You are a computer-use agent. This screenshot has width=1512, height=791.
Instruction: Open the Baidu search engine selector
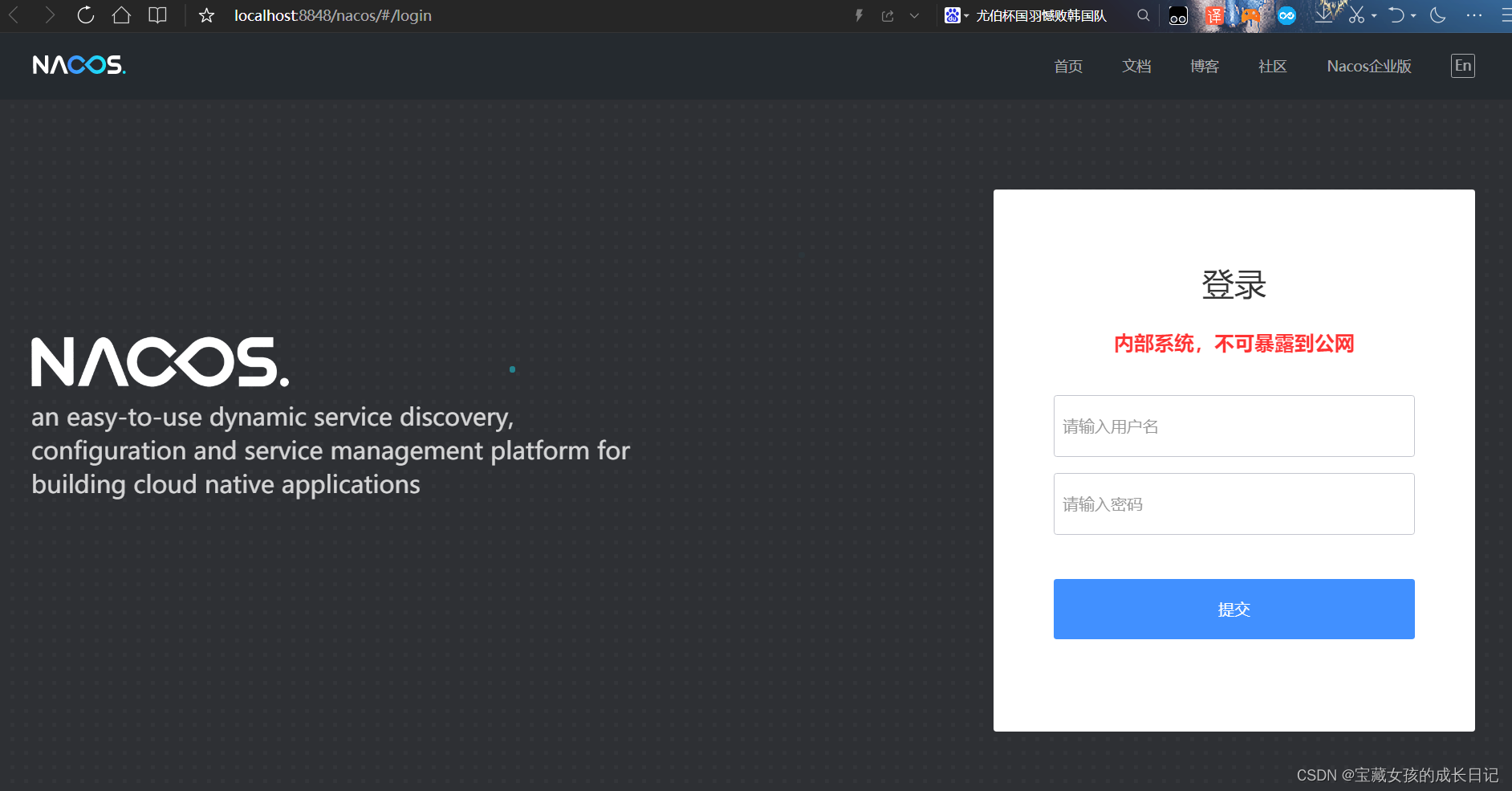(x=956, y=15)
